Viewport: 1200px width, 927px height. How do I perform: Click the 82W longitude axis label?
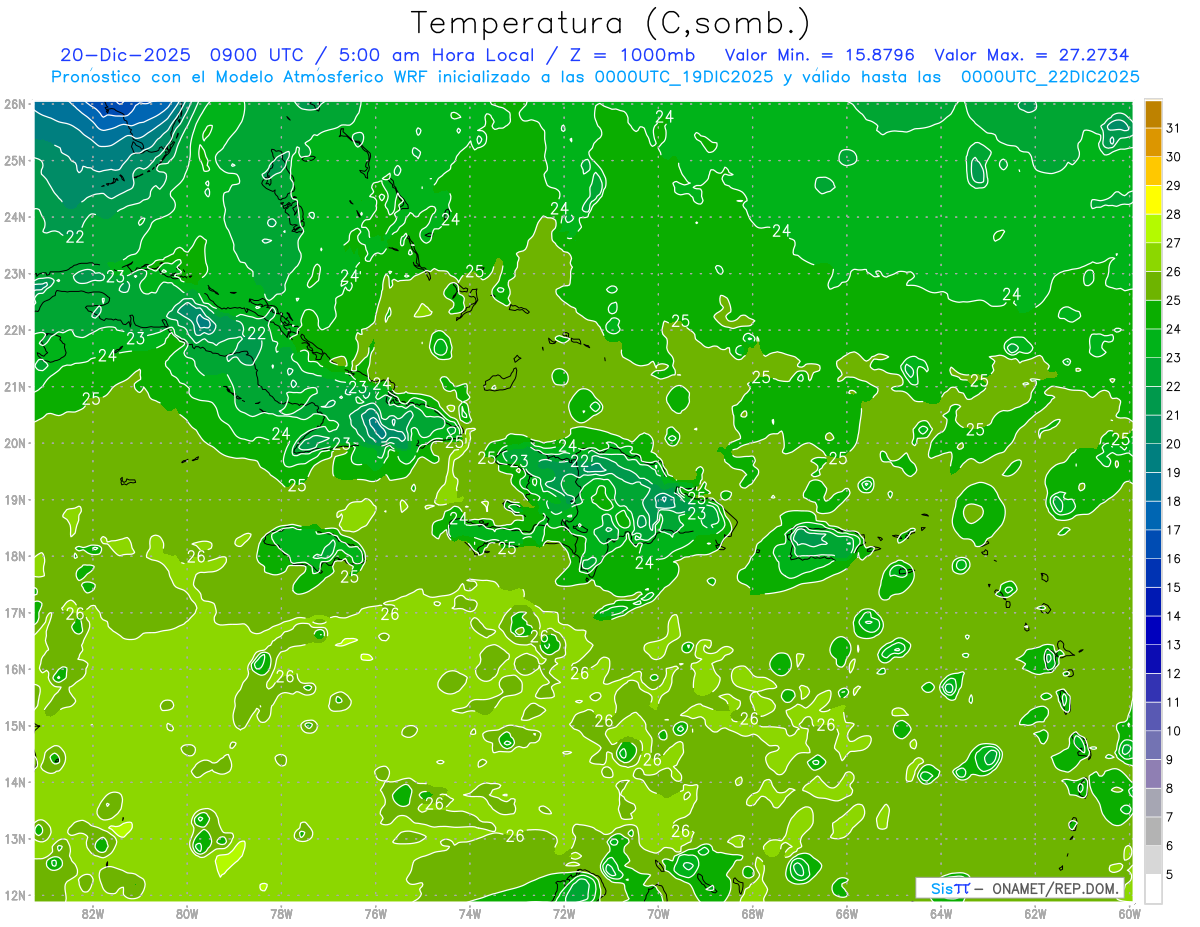(93, 913)
